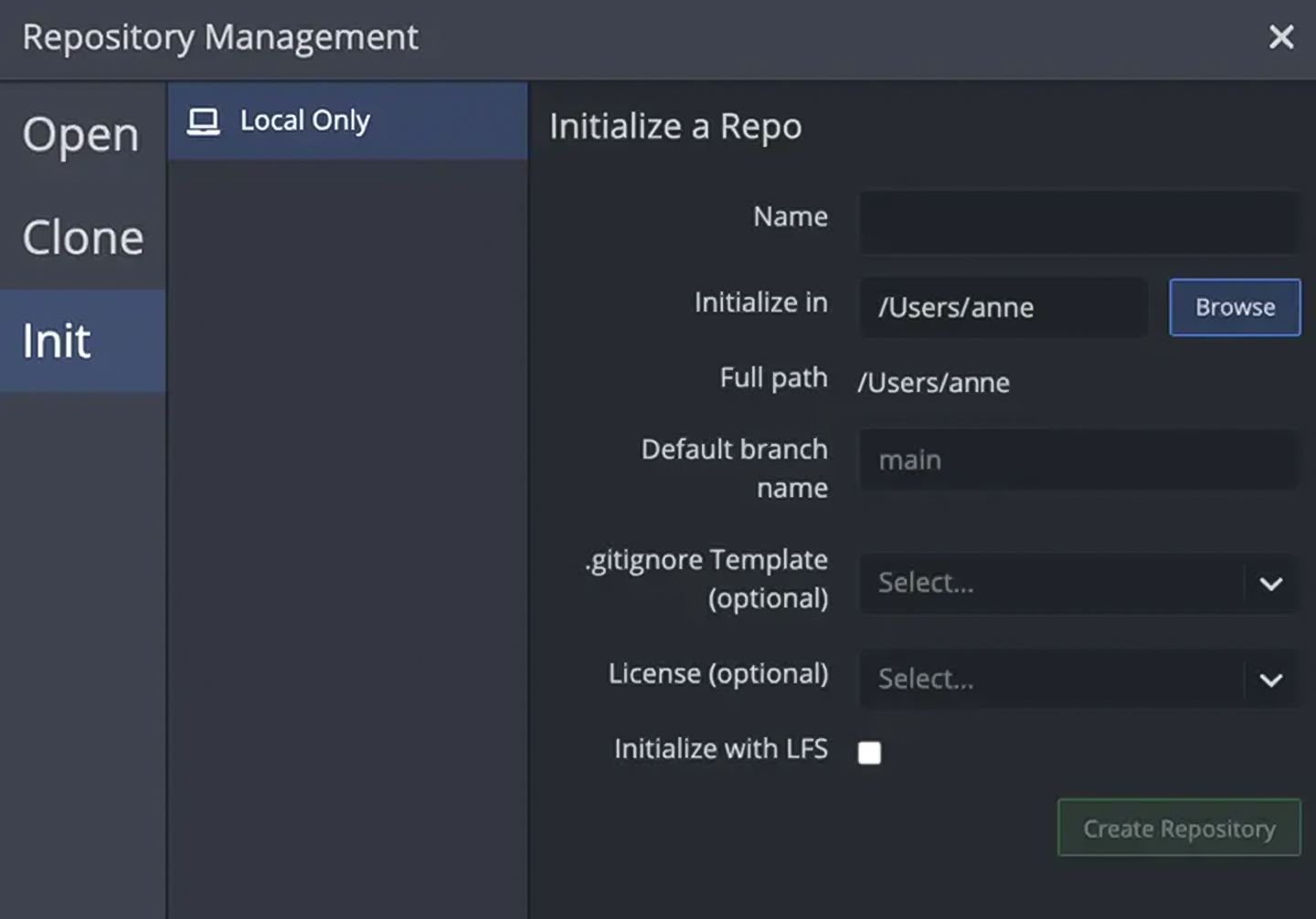This screenshot has height=919, width=1316.
Task: Switch to the Clone tab
Action: [x=83, y=237]
